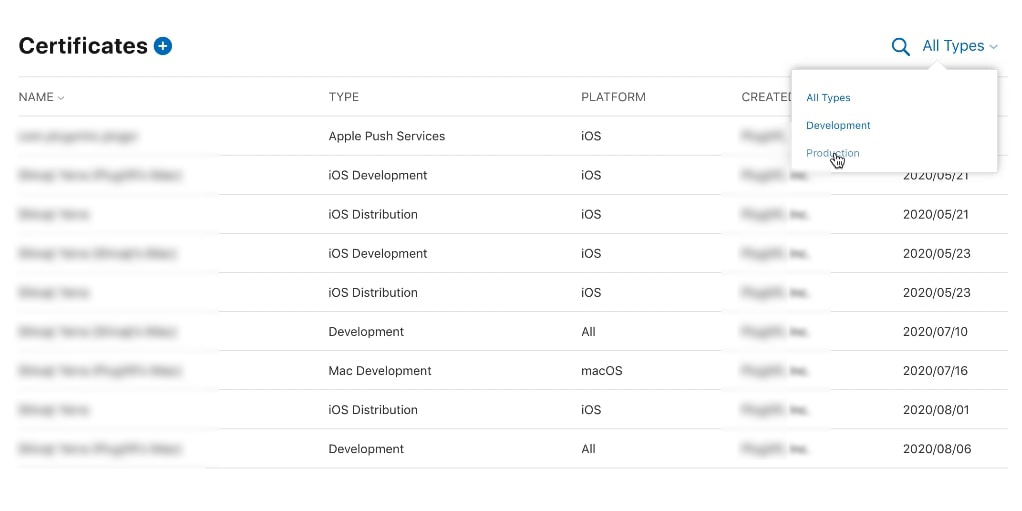This screenshot has width=1022, height=511.
Task: Sort by the NAME column chevron
Action: [61, 98]
